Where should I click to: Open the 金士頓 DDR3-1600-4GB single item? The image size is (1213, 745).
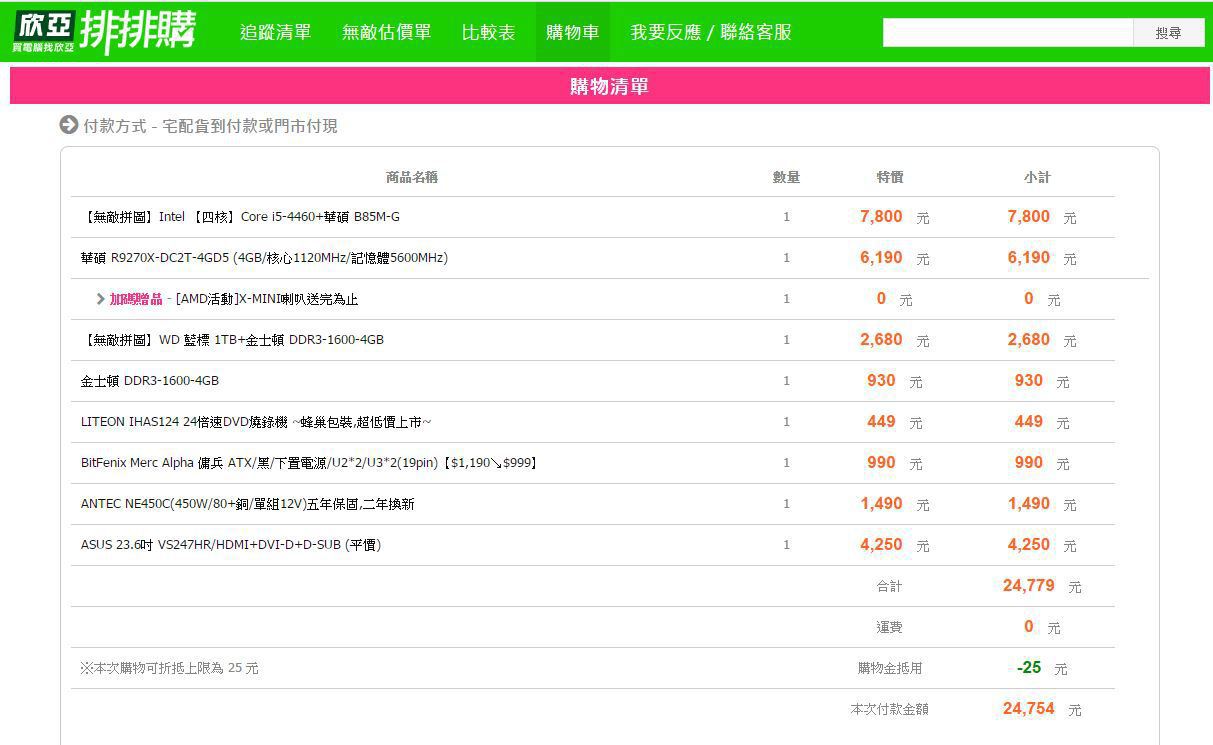point(150,381)
